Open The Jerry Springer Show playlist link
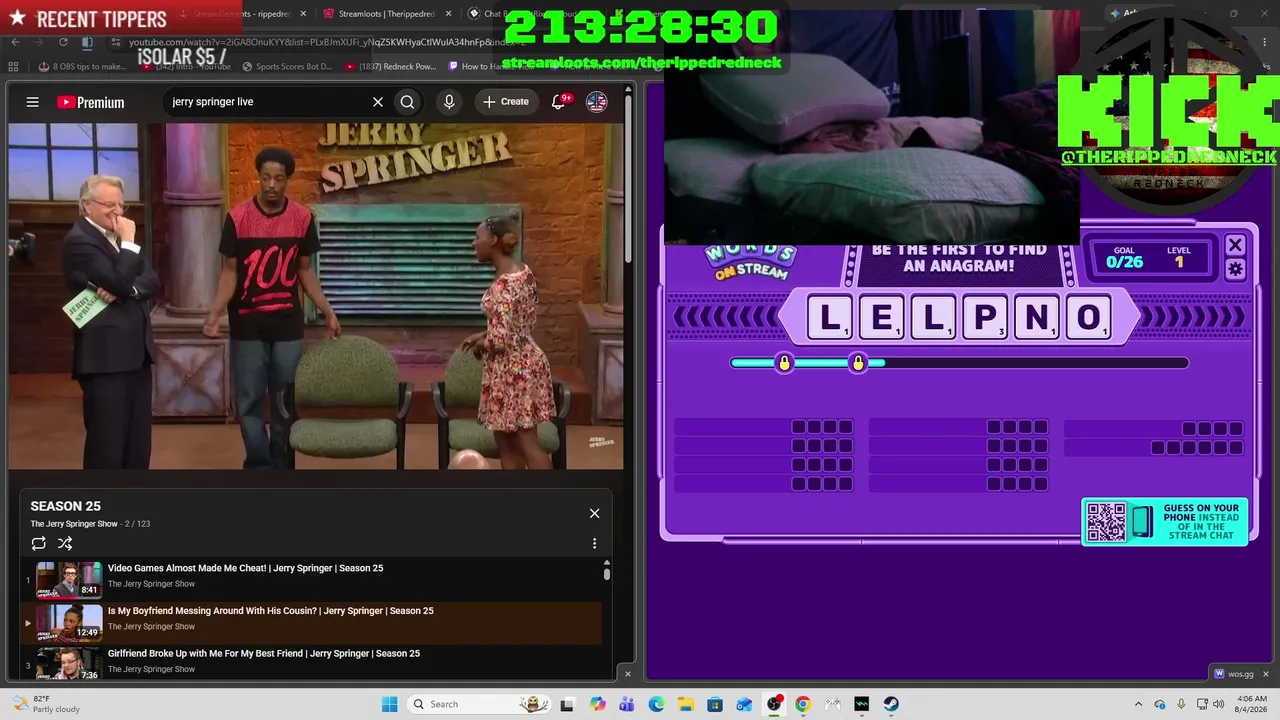 click(74, 524)
